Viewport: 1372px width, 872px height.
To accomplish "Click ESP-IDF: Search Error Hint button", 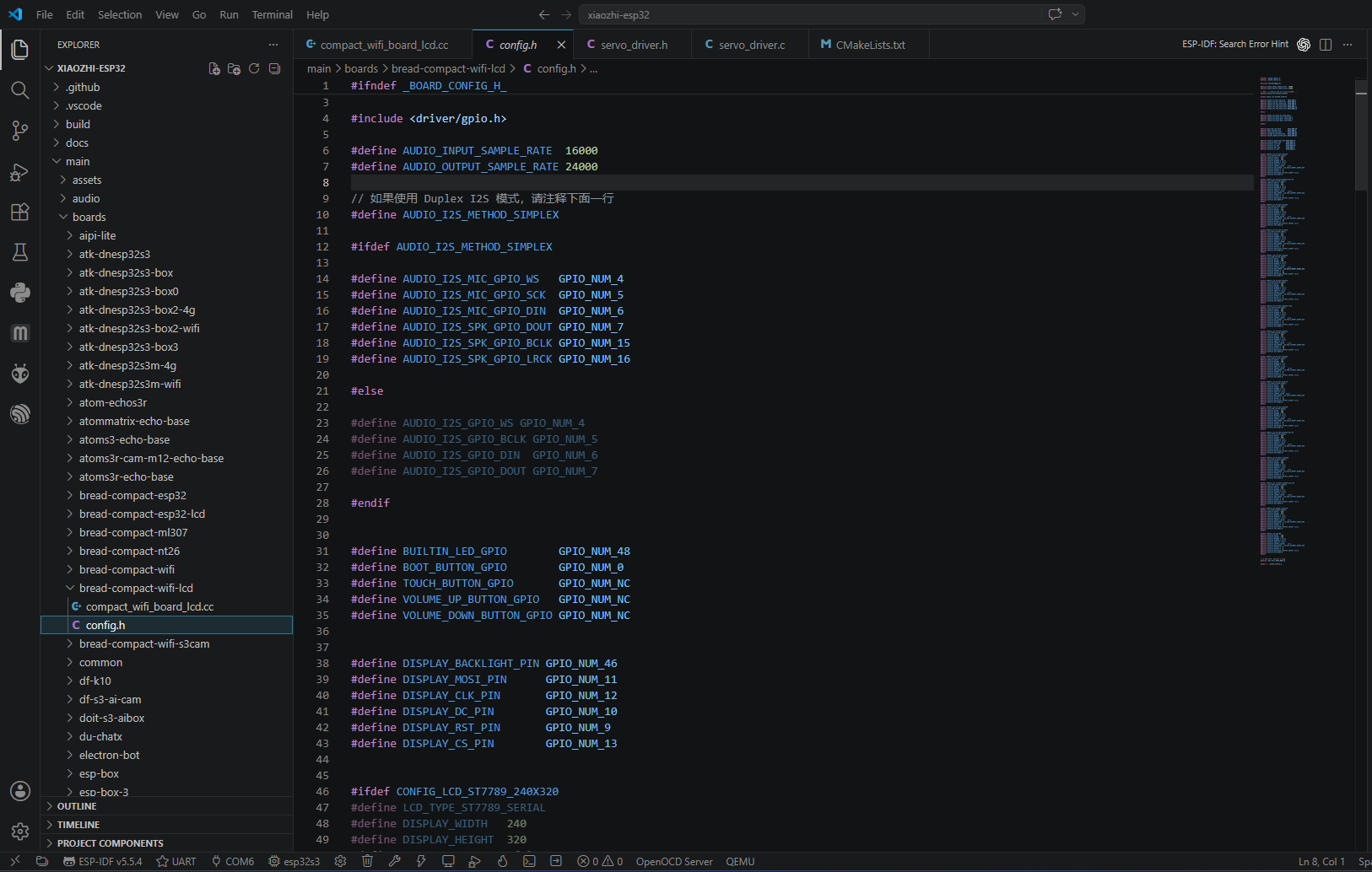I will [1235, 45].
